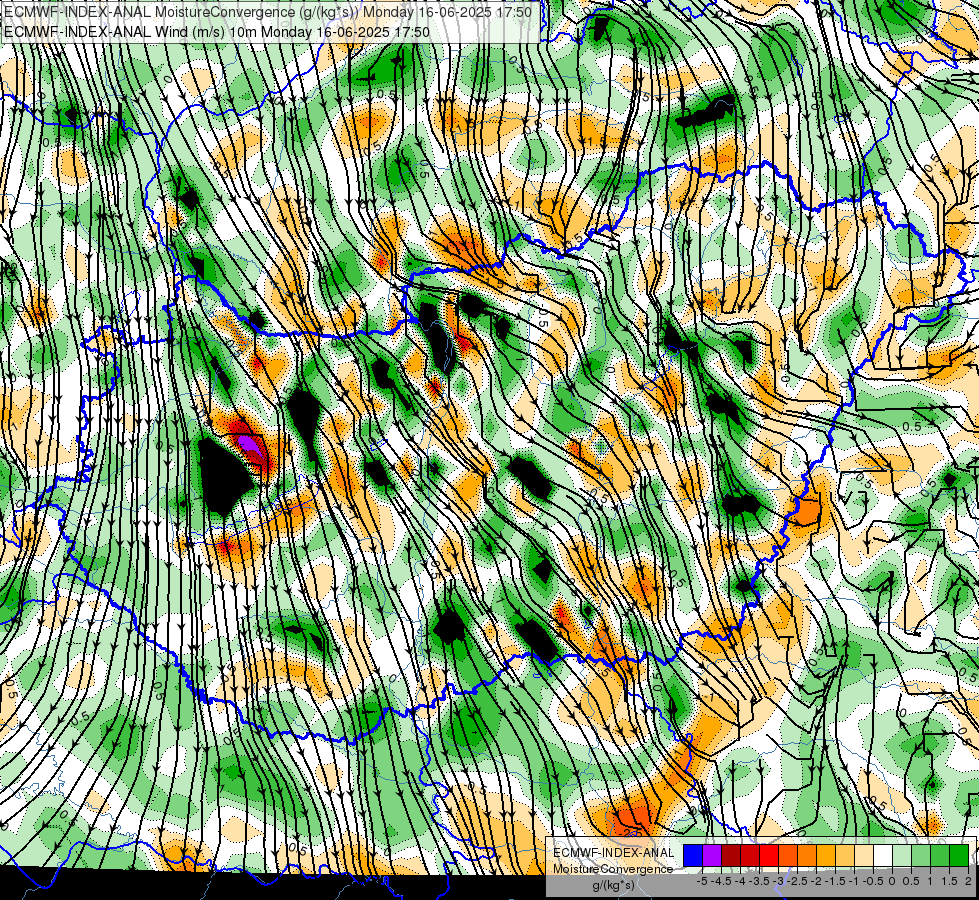Image resolution: width=979 pixels, height=900 pixels.
Task: Click the dark green swatch between 1.5 and 2
Action: point(959,856)
